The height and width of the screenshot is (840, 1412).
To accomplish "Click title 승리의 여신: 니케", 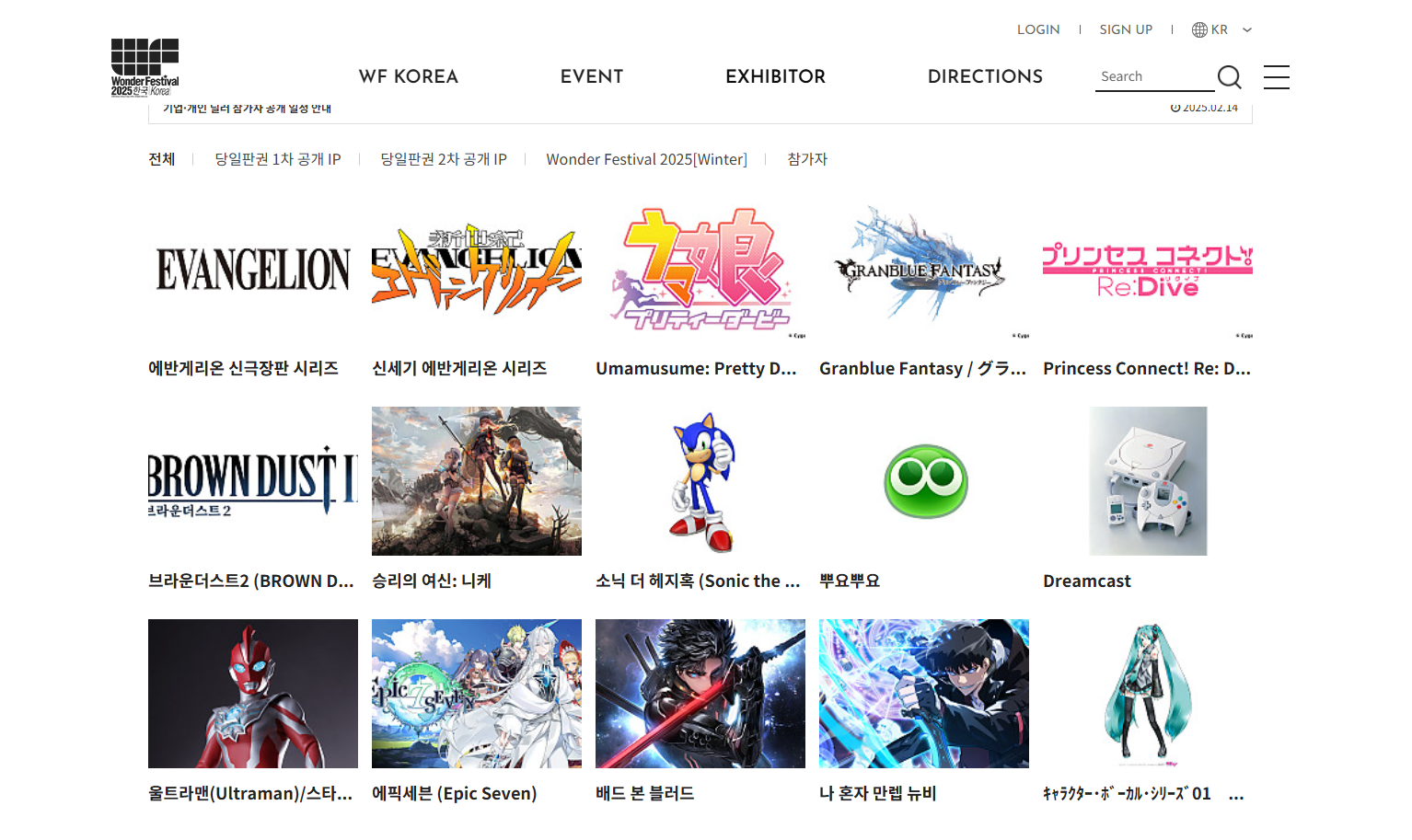I will pyautogui.click(x=432, y=581).
